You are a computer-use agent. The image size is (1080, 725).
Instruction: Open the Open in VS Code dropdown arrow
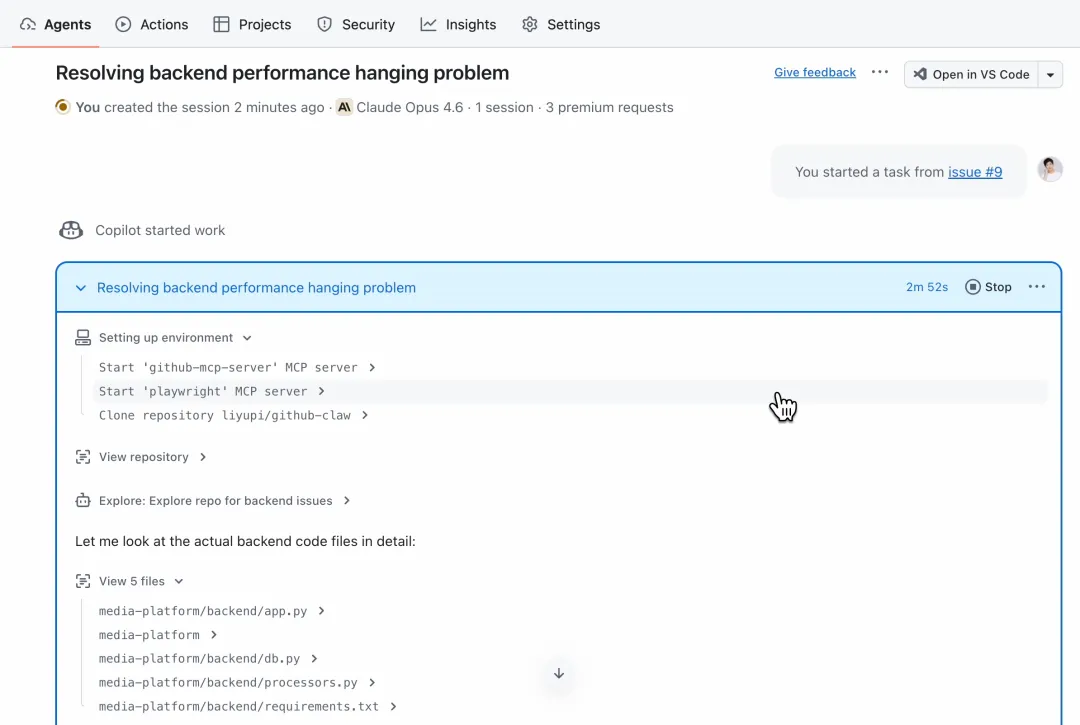click(1050, 74)
